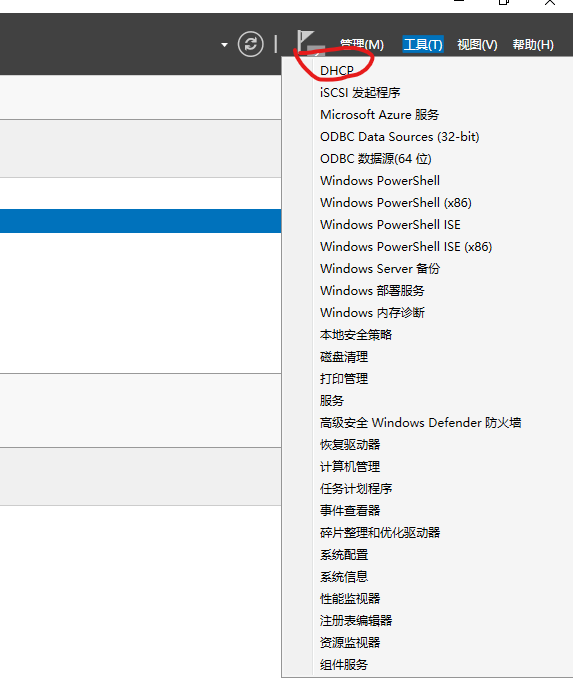The height and width of the screenshot is (678, 573).
Task: Open ODBC 数据源(64 位)
Action: point(375,158)
